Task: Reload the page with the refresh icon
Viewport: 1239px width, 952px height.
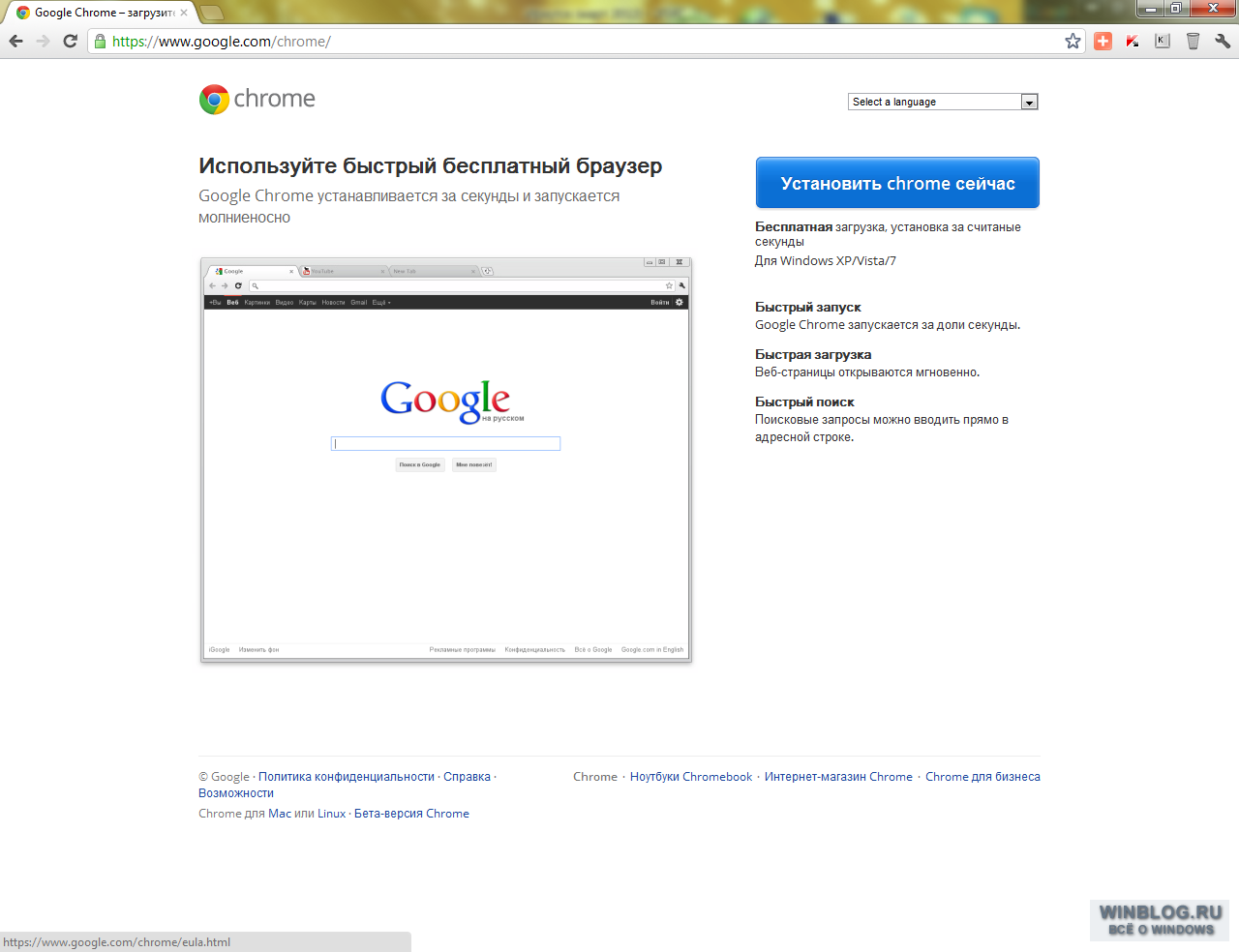Action: click(70, 41)
